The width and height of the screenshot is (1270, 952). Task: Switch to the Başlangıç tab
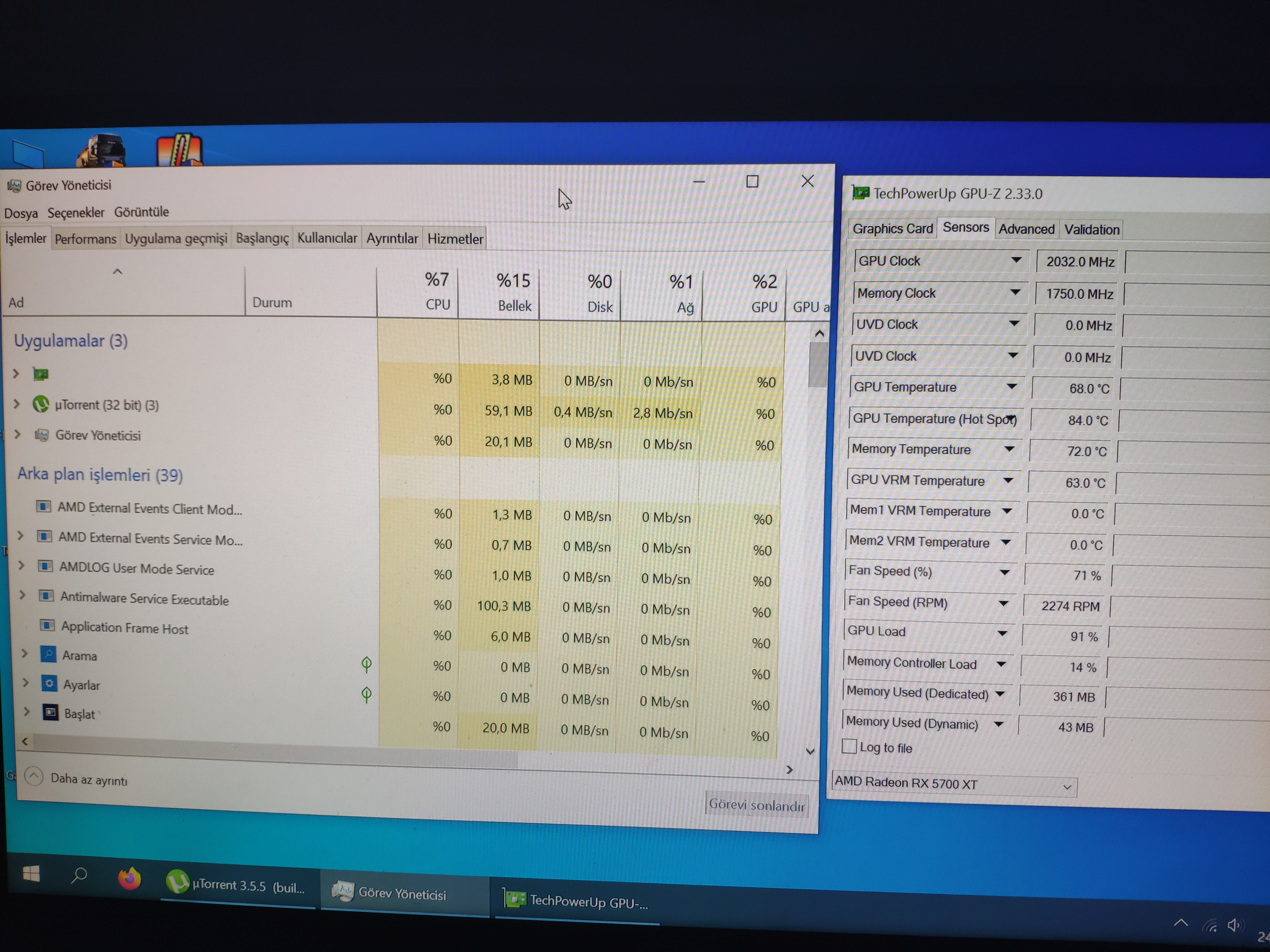click(x=262, y=238)
